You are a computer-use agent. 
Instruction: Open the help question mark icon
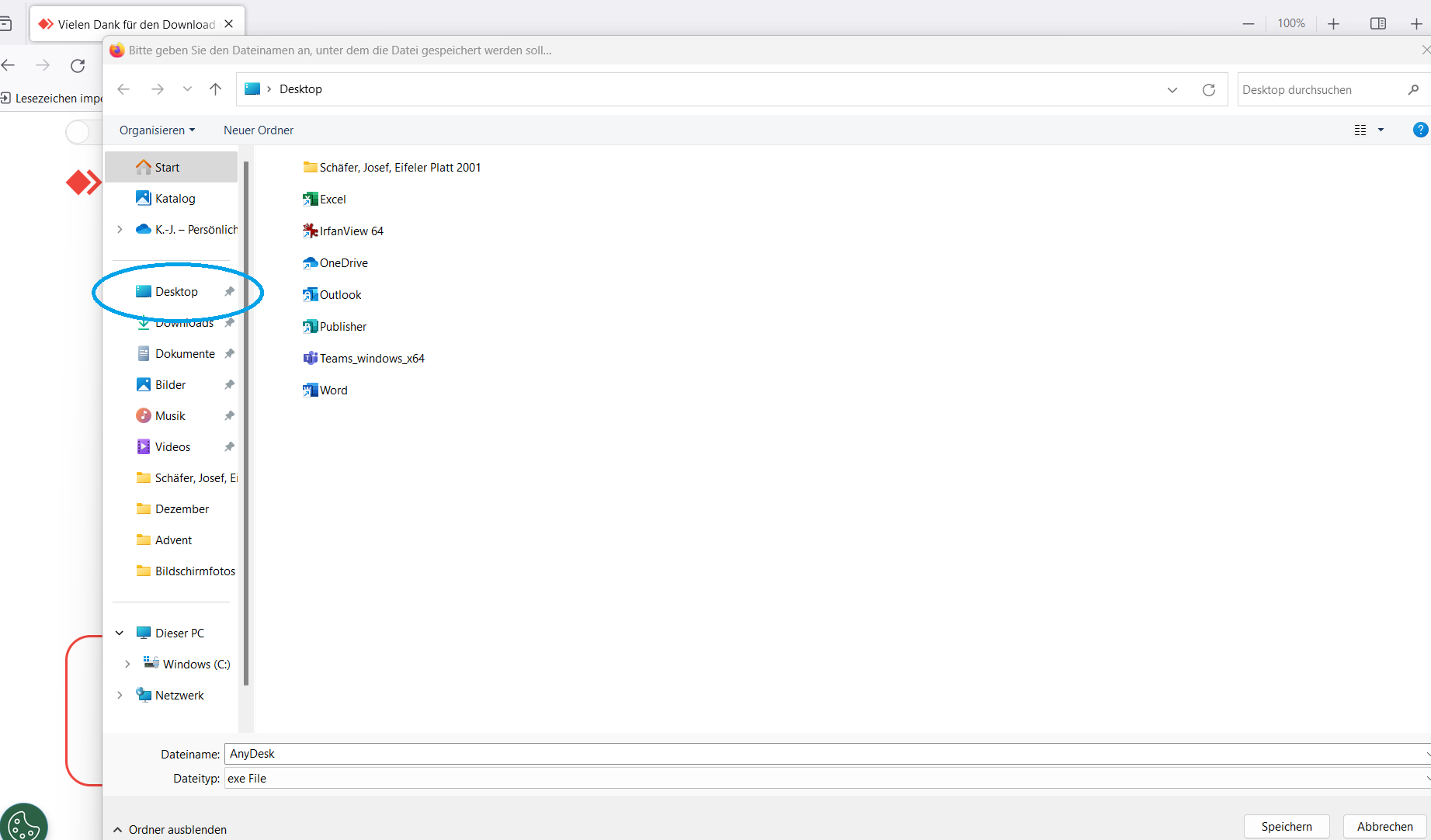(x=1419, y=130)
